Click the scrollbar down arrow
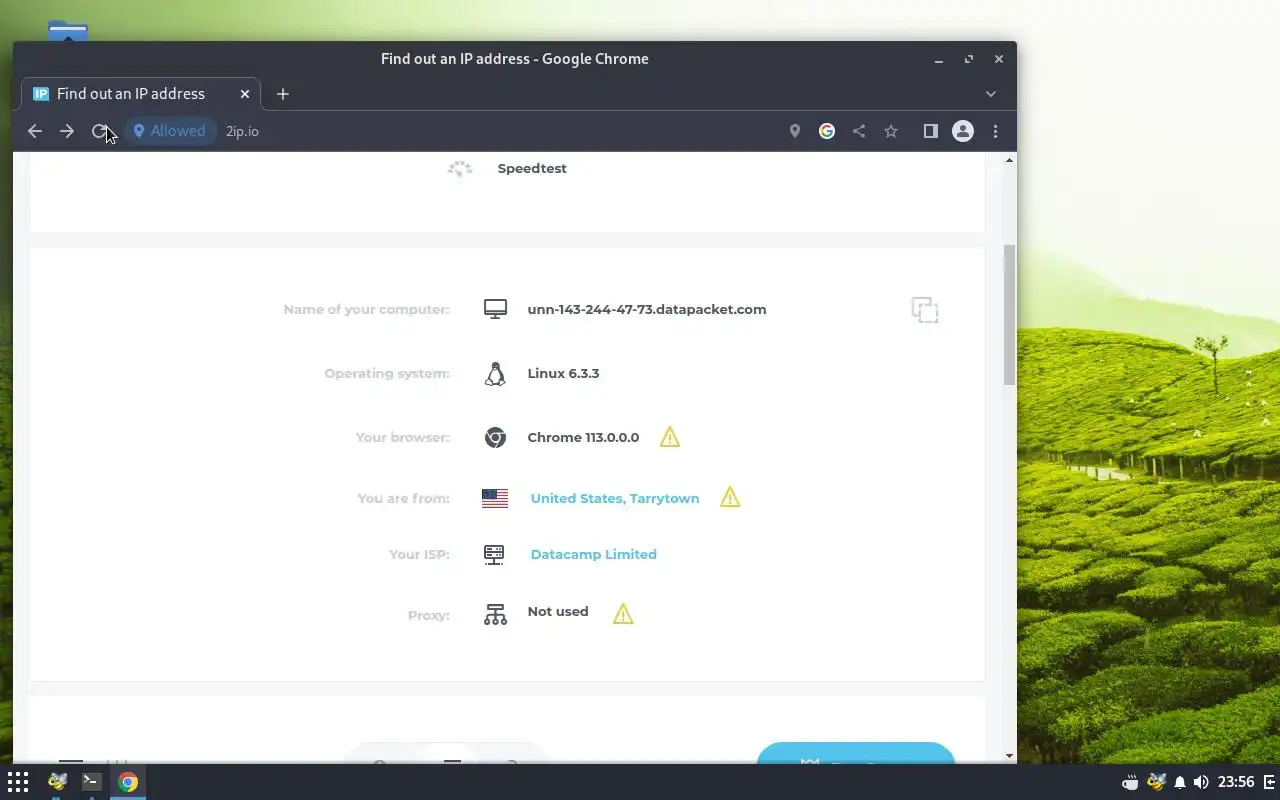 (1009, 756)
